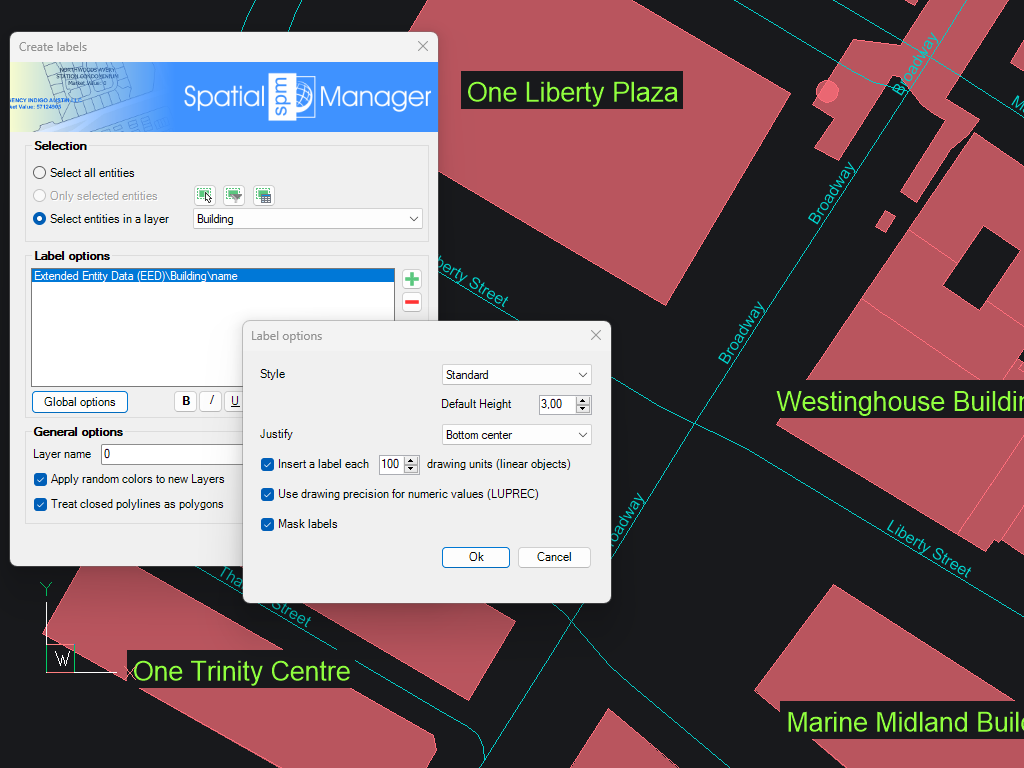Toggle Insert a label each checkbox
Screen dimensions: 1024x768
click(x=267, y=464)
